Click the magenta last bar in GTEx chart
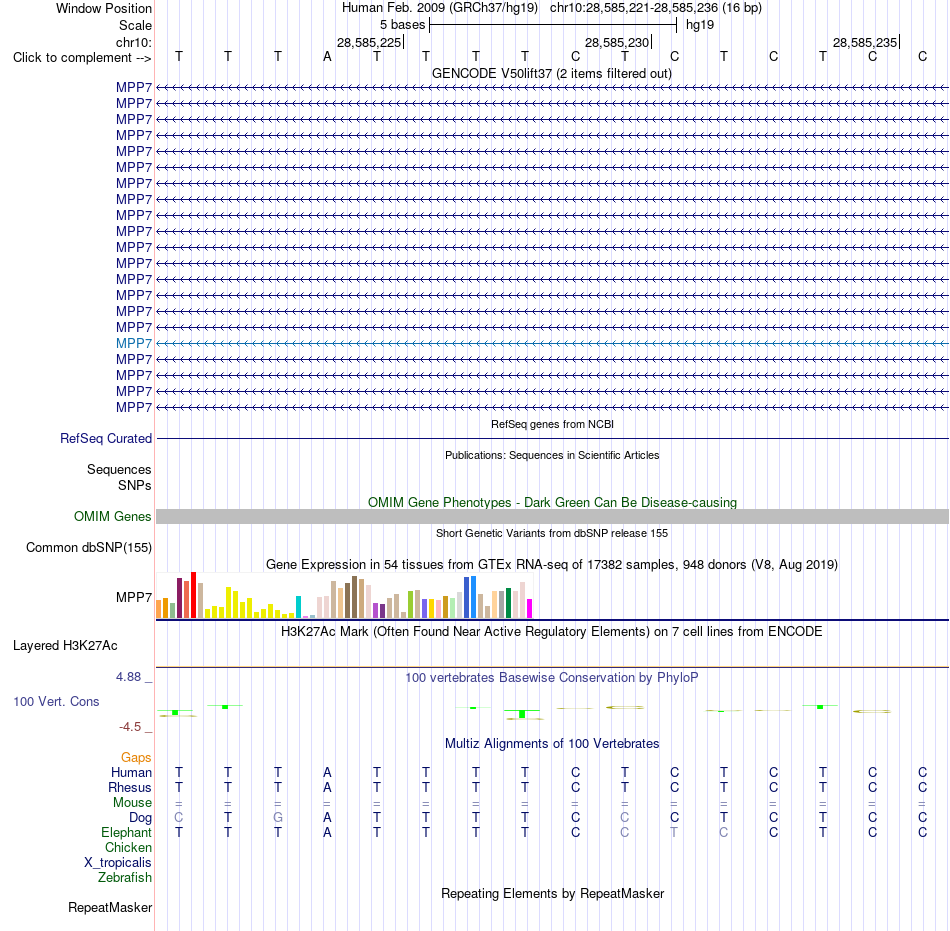Viewport: 950px width, 931px height. (530, 608)
